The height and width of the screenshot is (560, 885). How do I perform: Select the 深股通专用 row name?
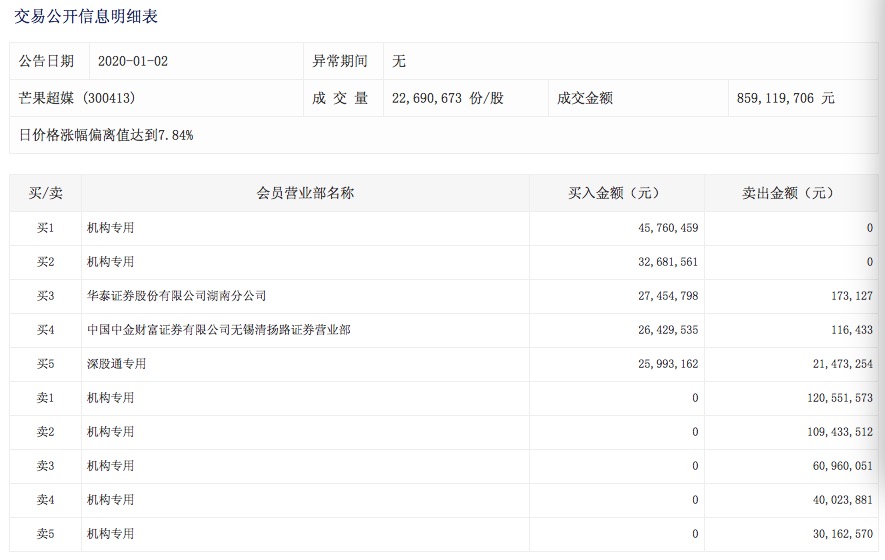click(x=116, y=364)
